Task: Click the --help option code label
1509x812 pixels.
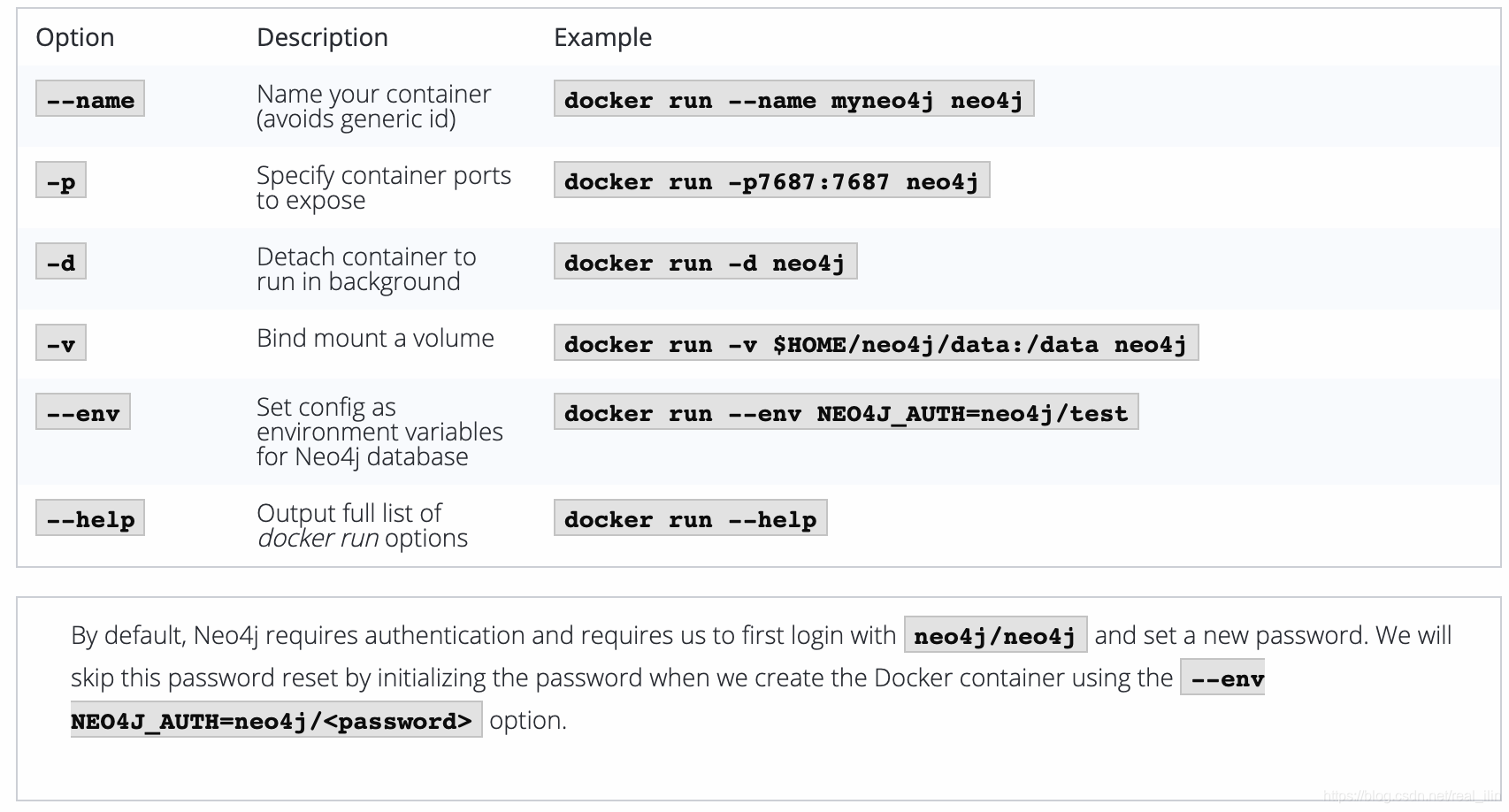Action: pyautogui.click(x=90, y=518)
